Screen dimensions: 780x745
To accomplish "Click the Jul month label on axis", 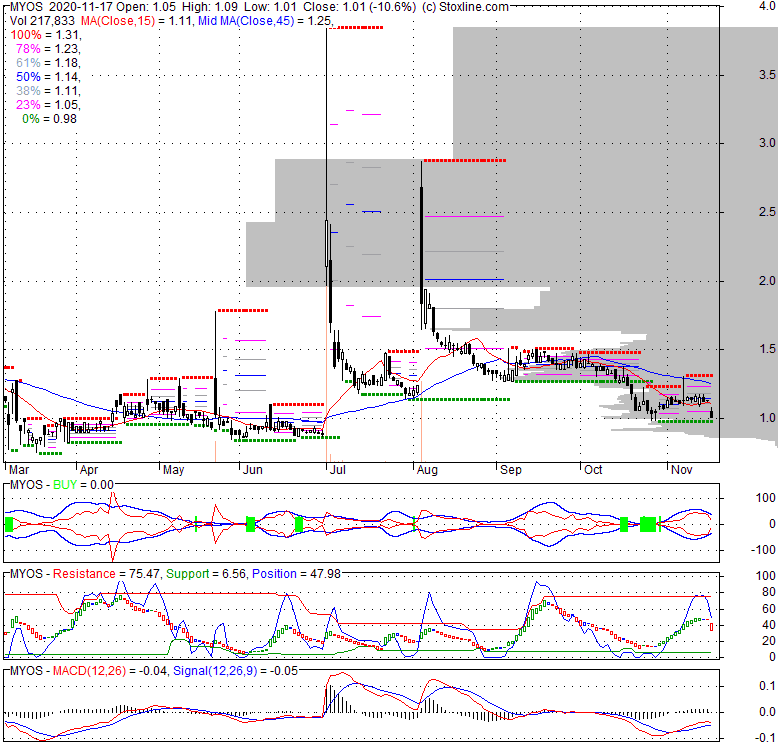I will (x=338, y=470).
